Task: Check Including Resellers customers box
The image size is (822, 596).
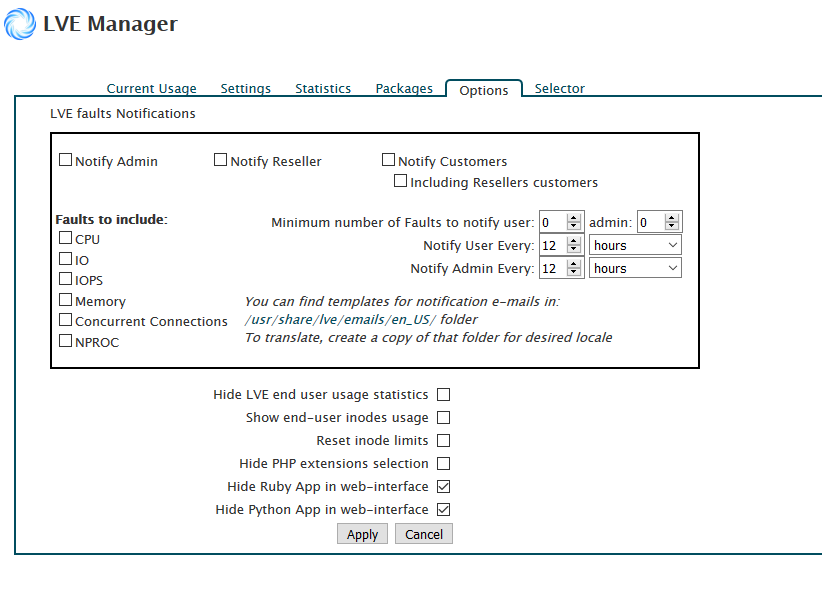Action: pyautogui.click(x=401, y=182)
